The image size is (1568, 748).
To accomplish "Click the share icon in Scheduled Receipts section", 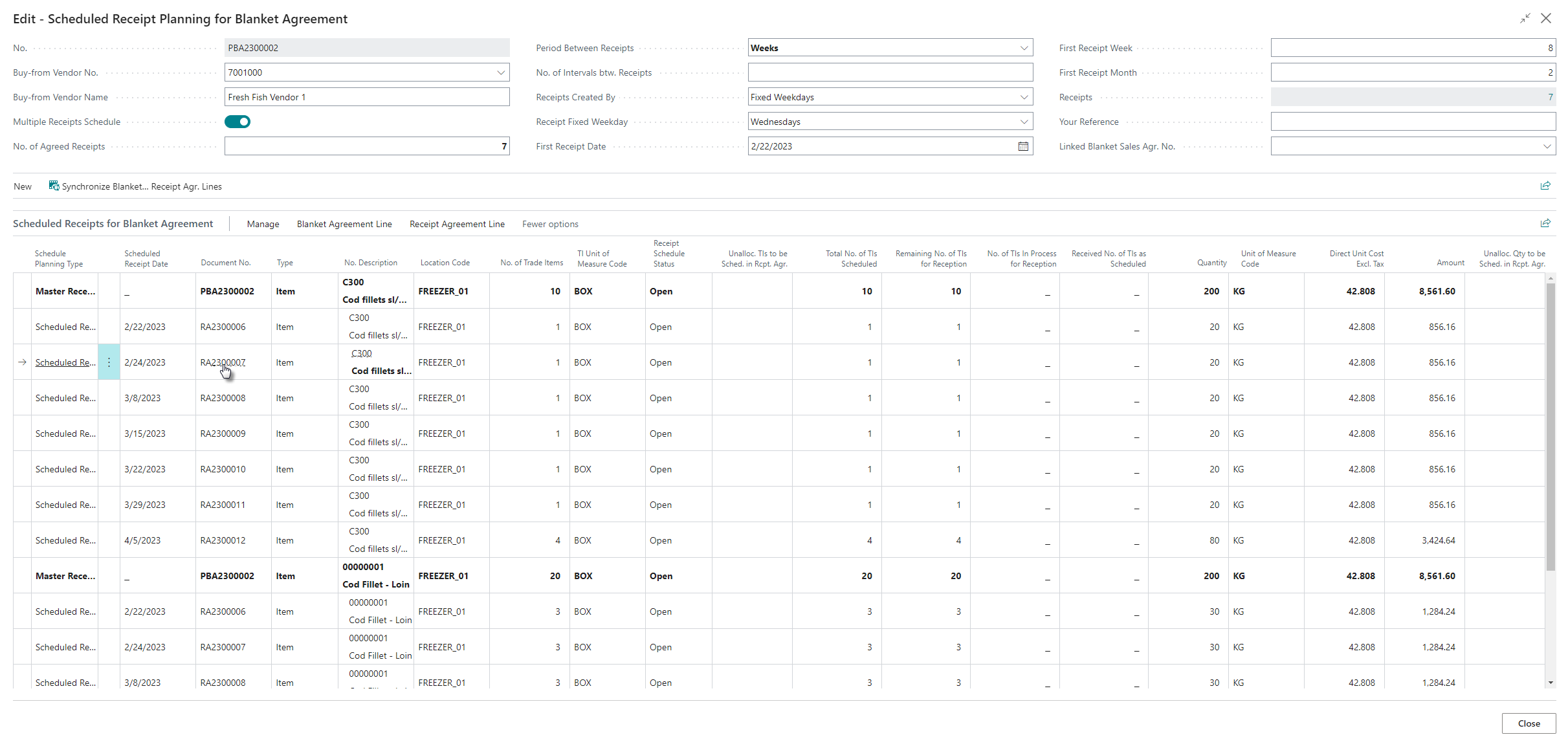I will point(1545,224).
